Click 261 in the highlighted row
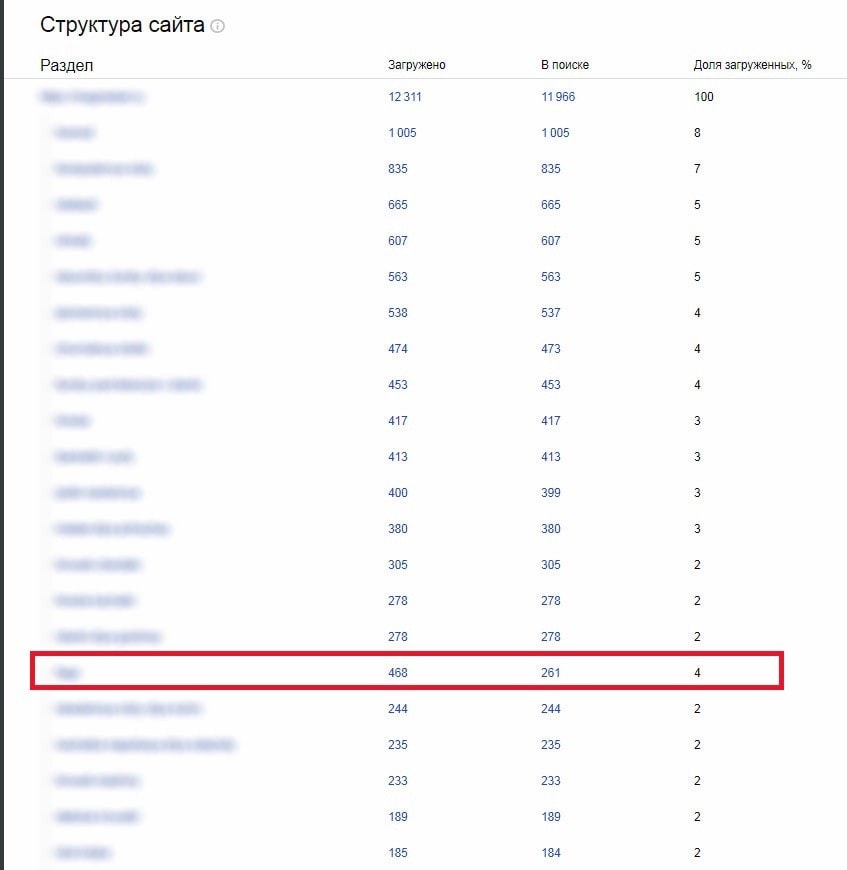Image resolution: width=847 pixels, height=870 pixels. [x=551, y=673]
